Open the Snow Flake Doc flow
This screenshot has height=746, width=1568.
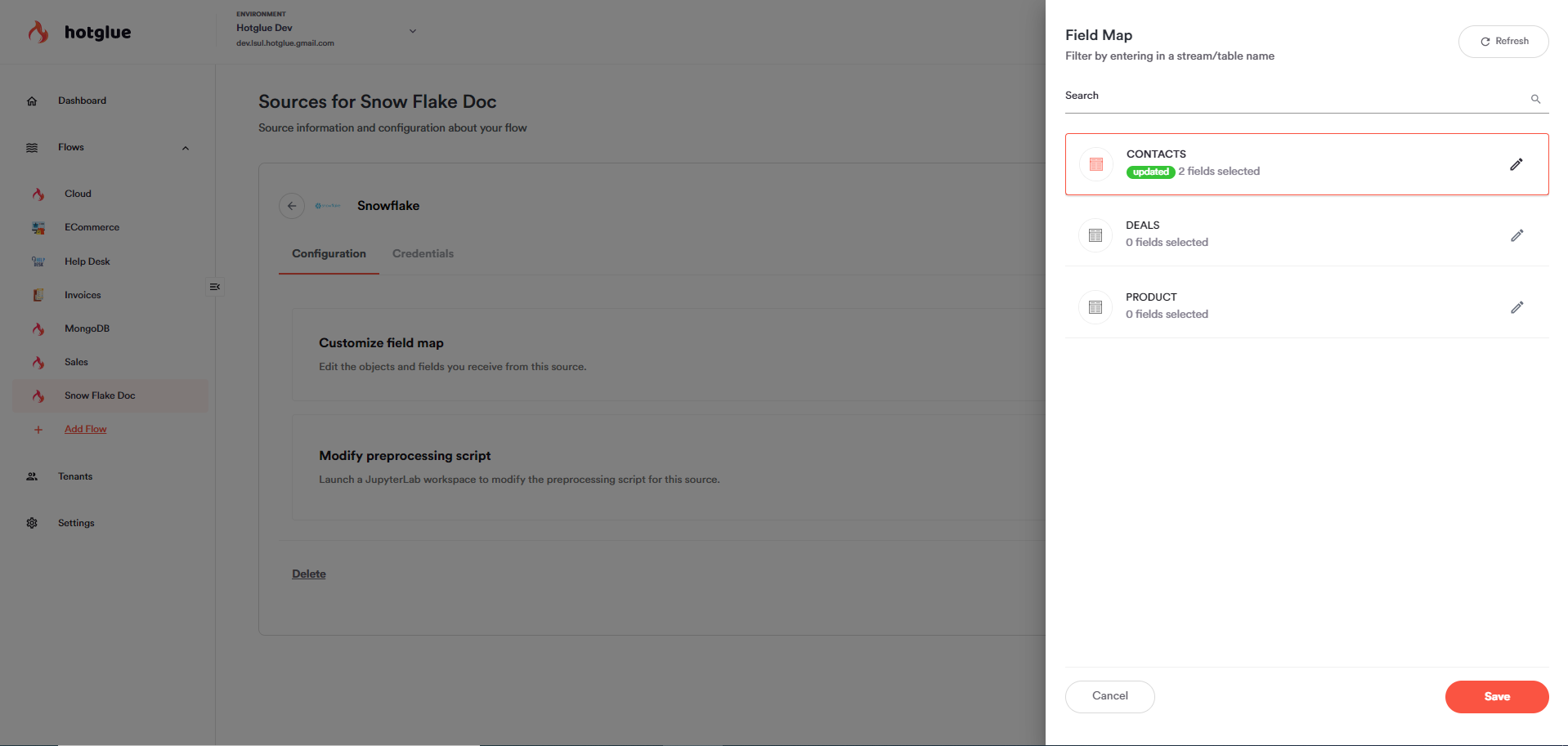click(110, 395)
